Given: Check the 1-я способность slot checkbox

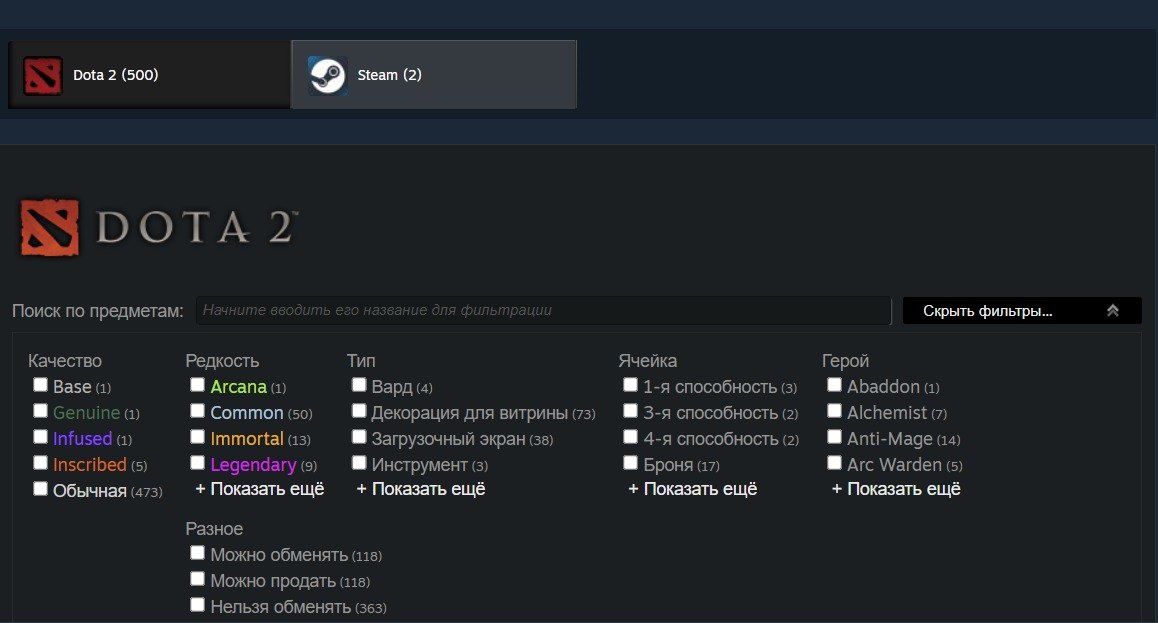Looking at the screenshot, I should 630,385.
